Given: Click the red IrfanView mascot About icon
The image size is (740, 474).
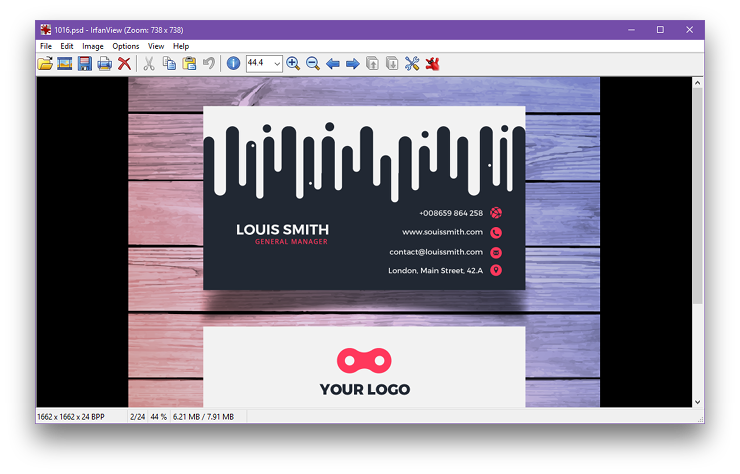Looking at the screenshot, I should [x=433, y=64].
